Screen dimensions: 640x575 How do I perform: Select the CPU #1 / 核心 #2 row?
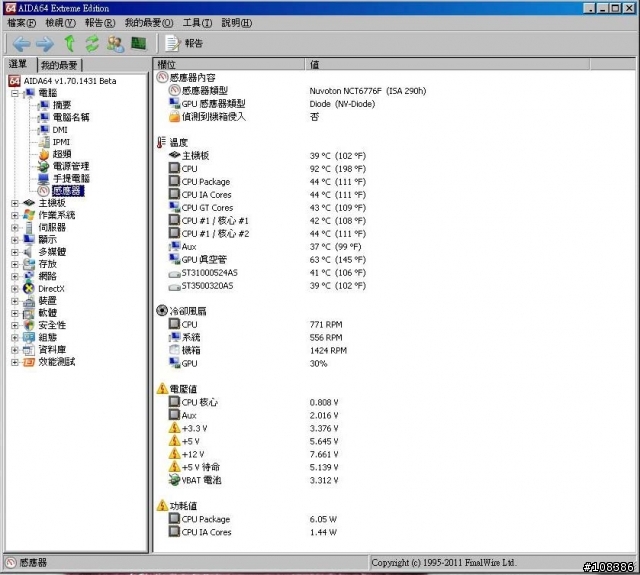[267, 233]
